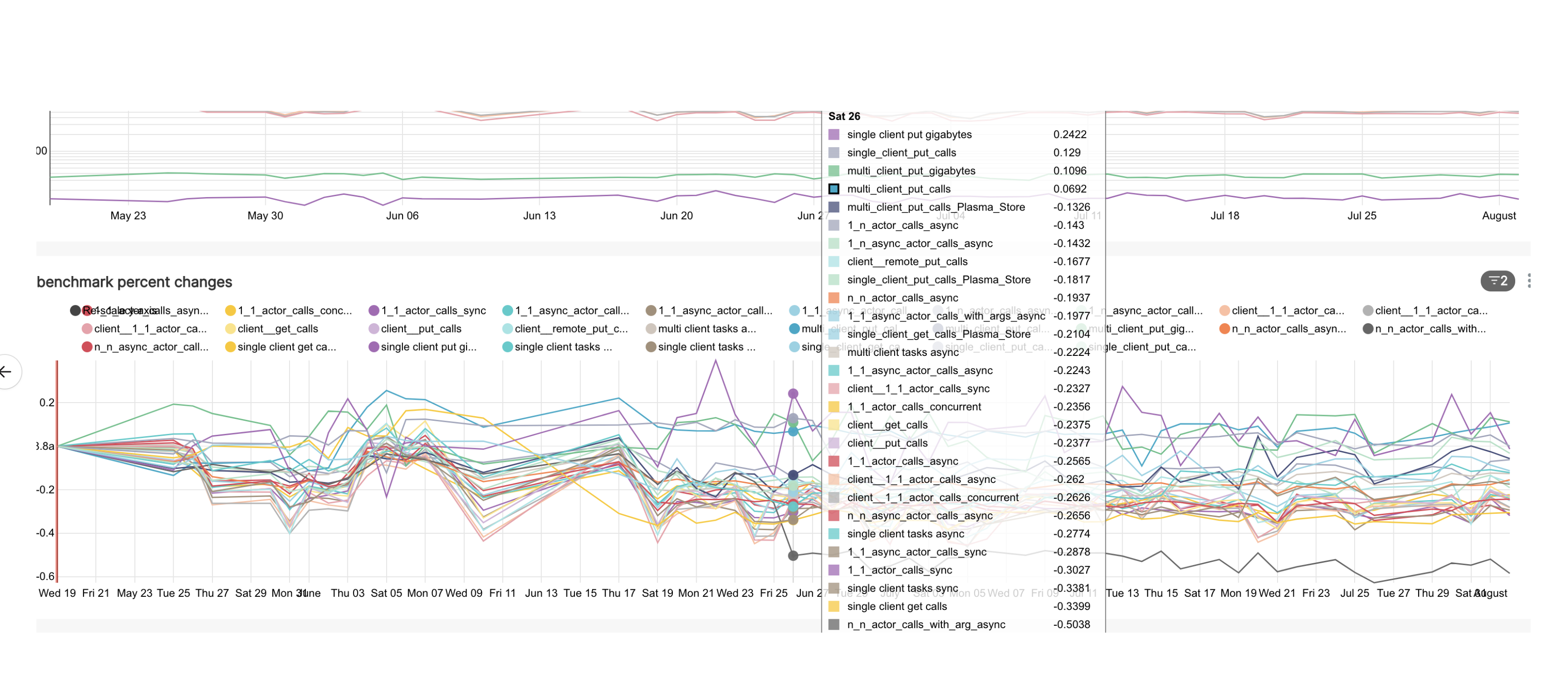Click the purple dot beside 1_1_actor_calls_sync
The width and height of the screenshot is (1568, 680).
(x=373, y=311)
